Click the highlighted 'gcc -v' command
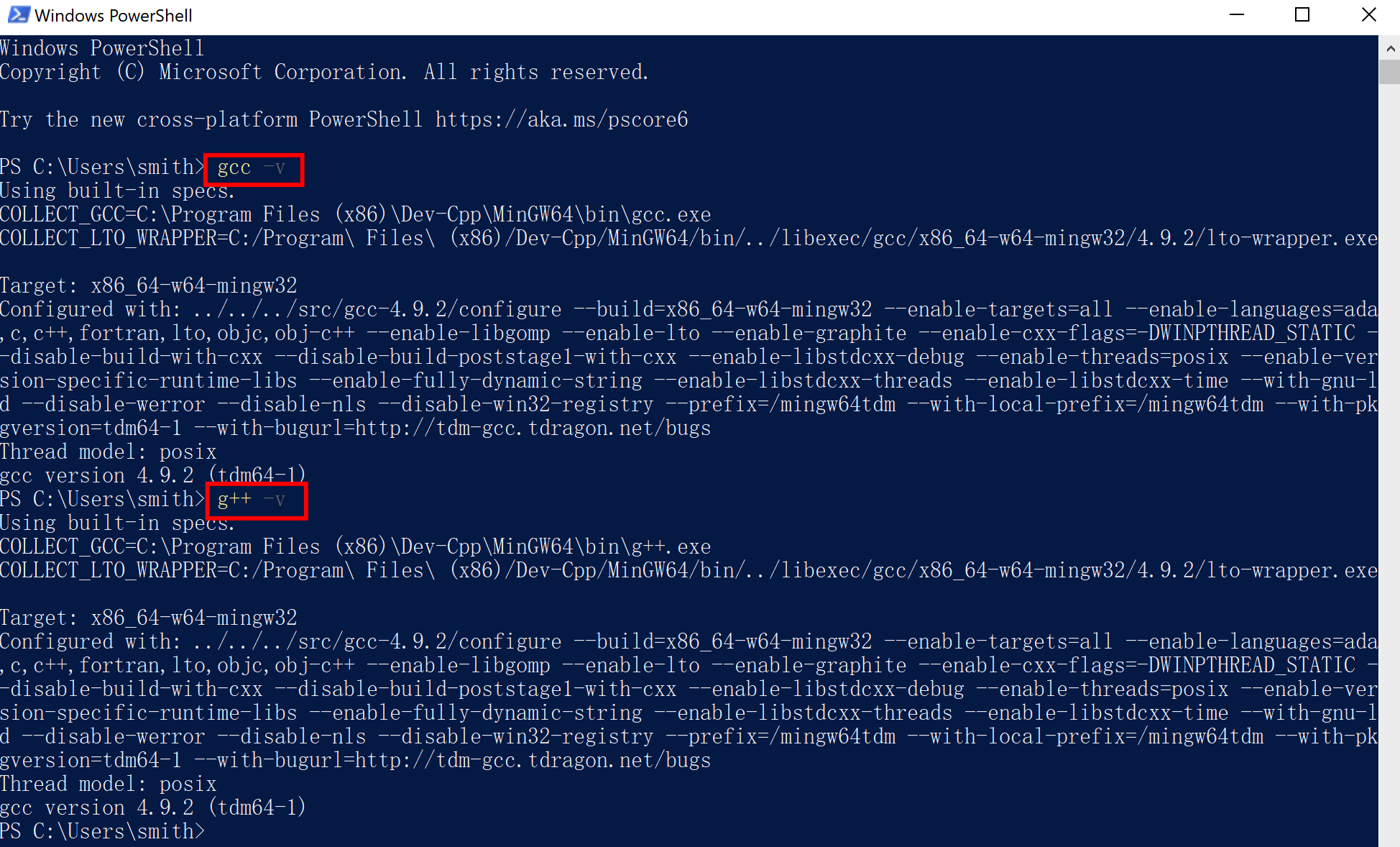The width and height of the screenshot is (1400, 847). pyautogui.click(x=252, y=168)
